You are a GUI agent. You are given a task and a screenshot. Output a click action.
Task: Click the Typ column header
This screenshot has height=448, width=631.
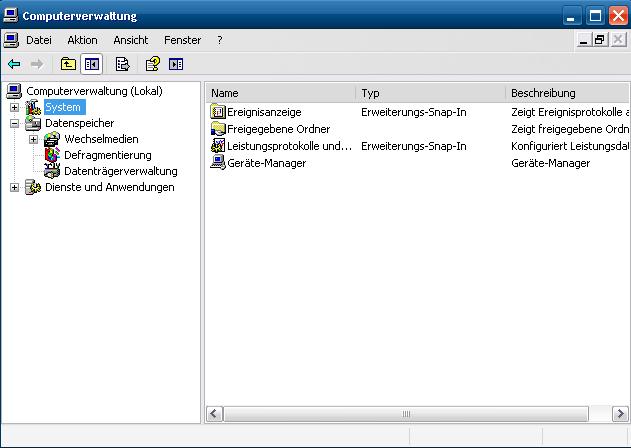pos(430,93)
